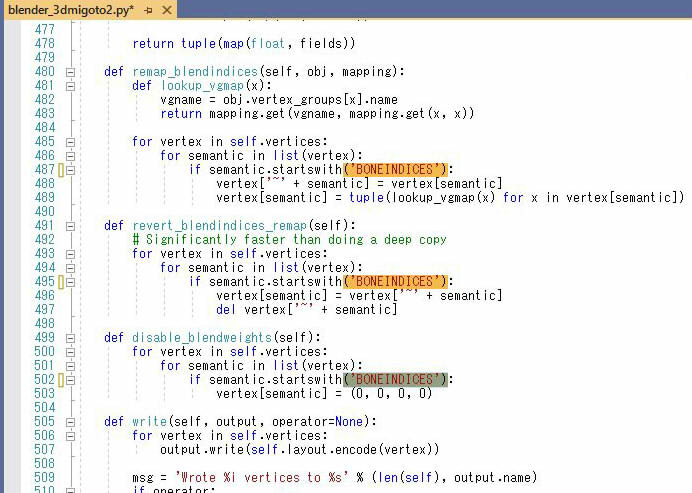Click line number 496
This screenshot has width=692, height=493.
tap(45, 296)
